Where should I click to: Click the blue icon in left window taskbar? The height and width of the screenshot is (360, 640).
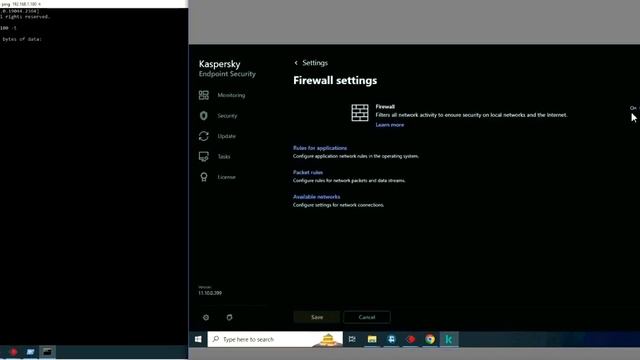30,352
